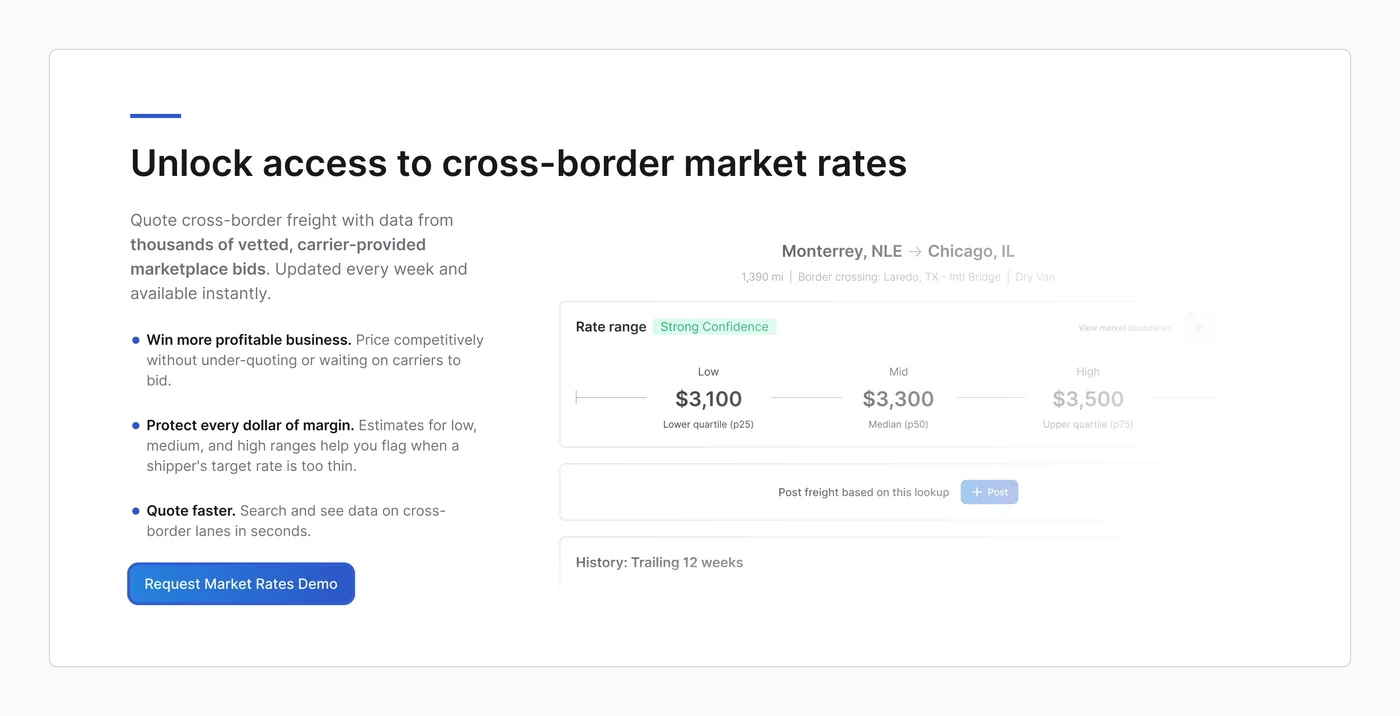Viewport: 1400px width, 716px height.
Task: Select the High rate value $3,500
Action: 1088,399
